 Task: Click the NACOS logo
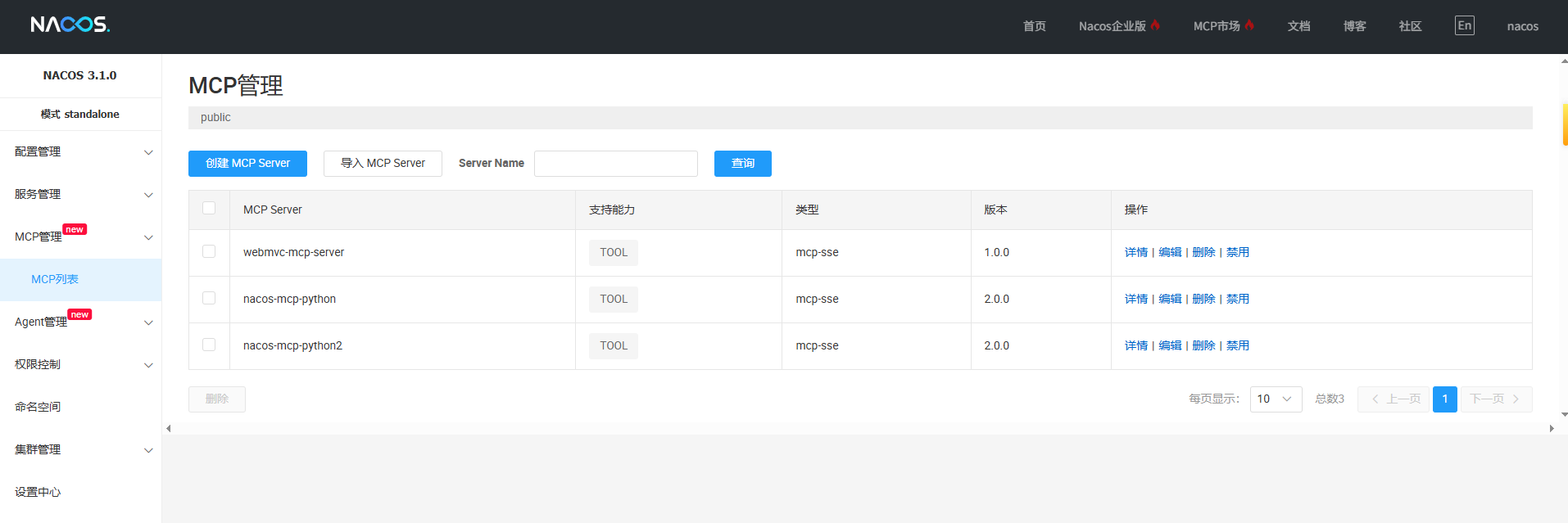(70, 25)
